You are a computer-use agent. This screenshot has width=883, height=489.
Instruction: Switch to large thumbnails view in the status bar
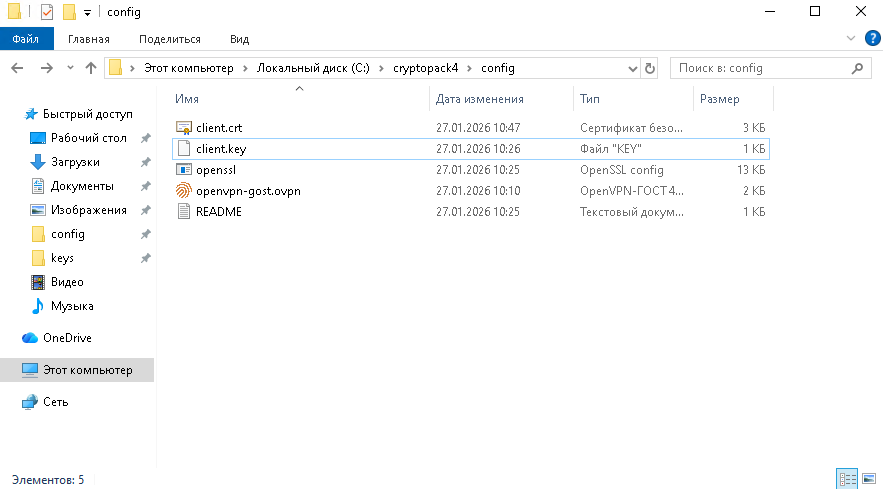click(x=866, y=479)
